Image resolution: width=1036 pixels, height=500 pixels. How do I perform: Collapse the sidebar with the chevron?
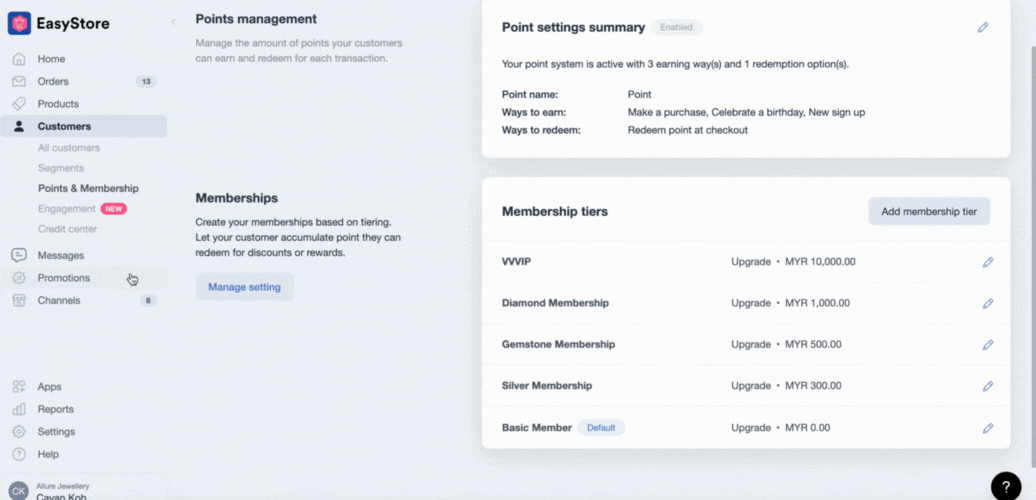(x=172, y=22)
